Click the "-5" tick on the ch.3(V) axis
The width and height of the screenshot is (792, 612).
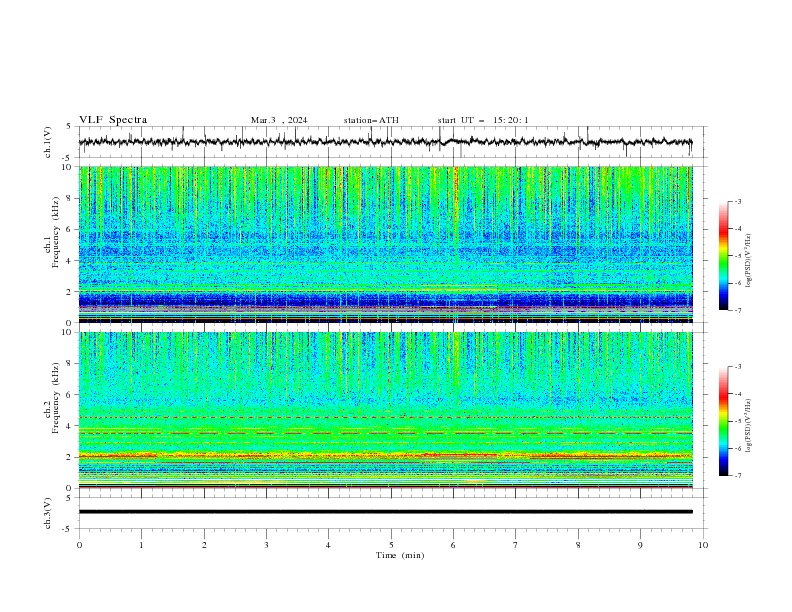click(67, 529)
